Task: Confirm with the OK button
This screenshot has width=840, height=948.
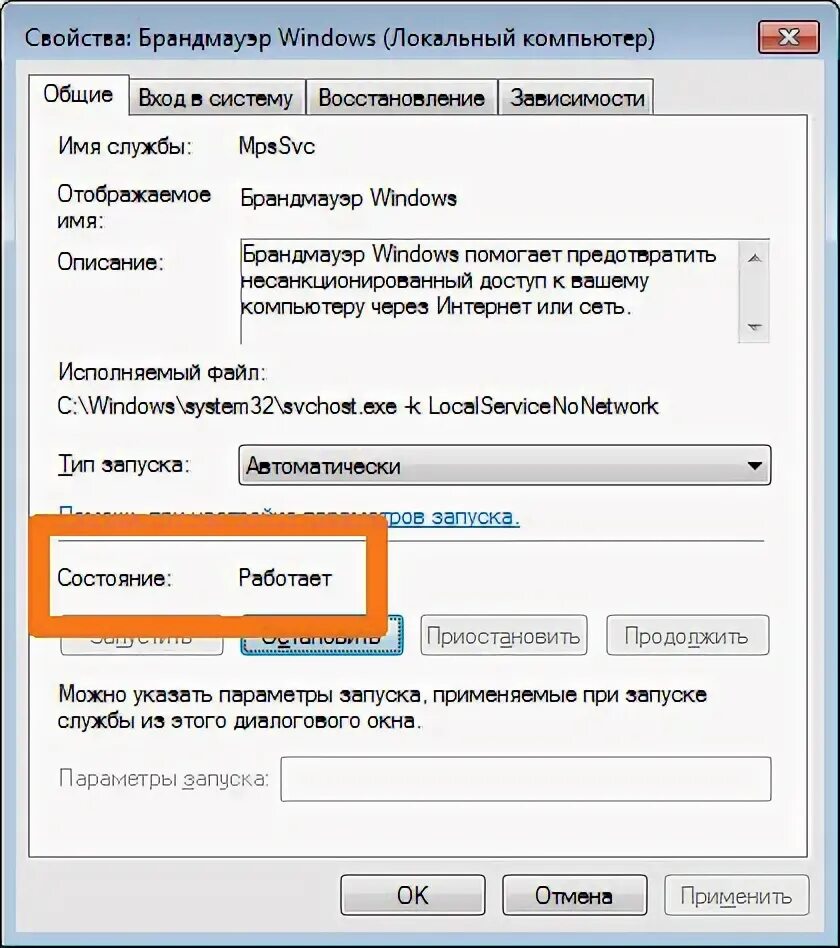Action: point(412,895)
